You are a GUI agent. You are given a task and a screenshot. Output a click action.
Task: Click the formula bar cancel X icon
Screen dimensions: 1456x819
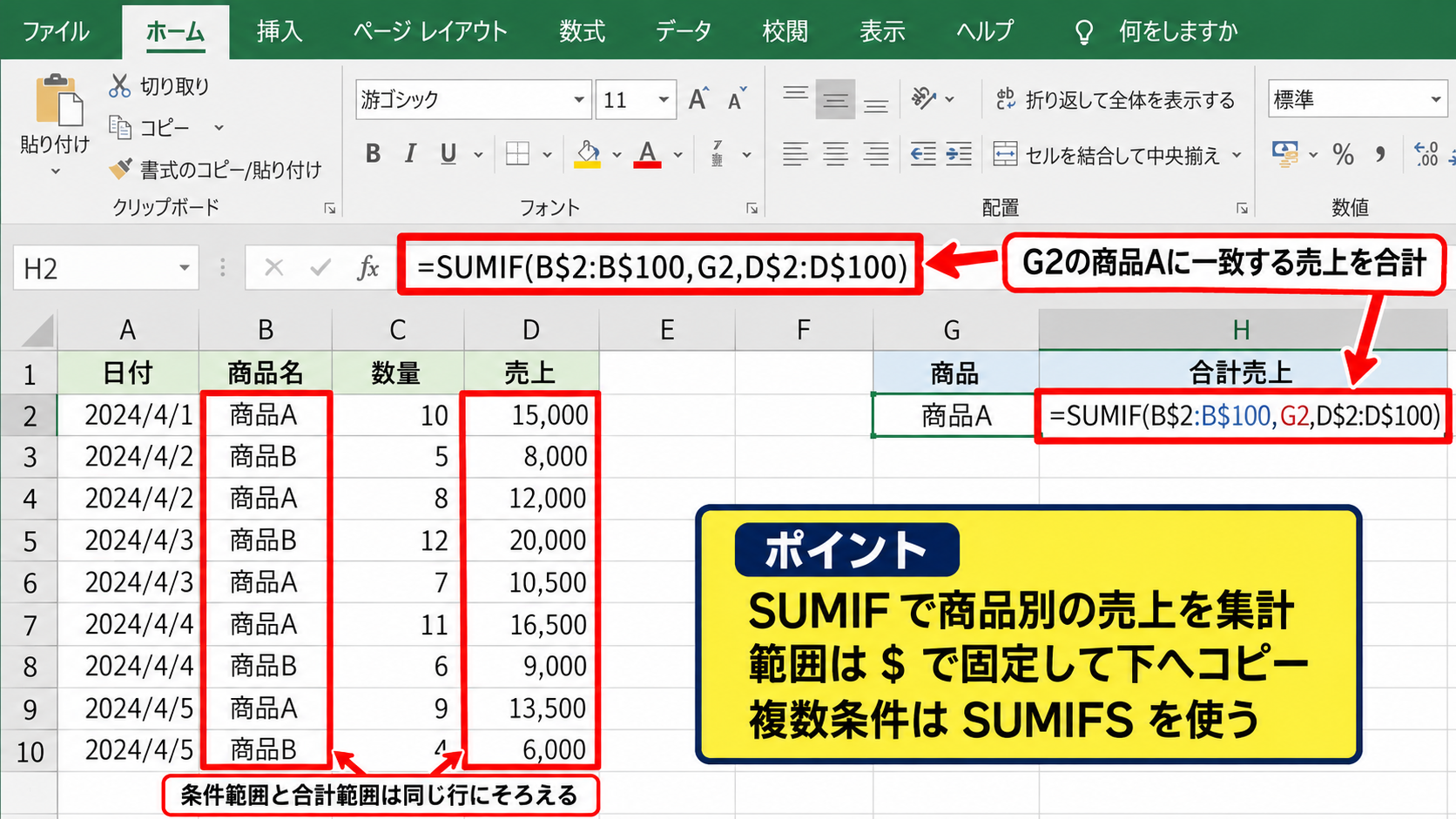tap(273, 267)
